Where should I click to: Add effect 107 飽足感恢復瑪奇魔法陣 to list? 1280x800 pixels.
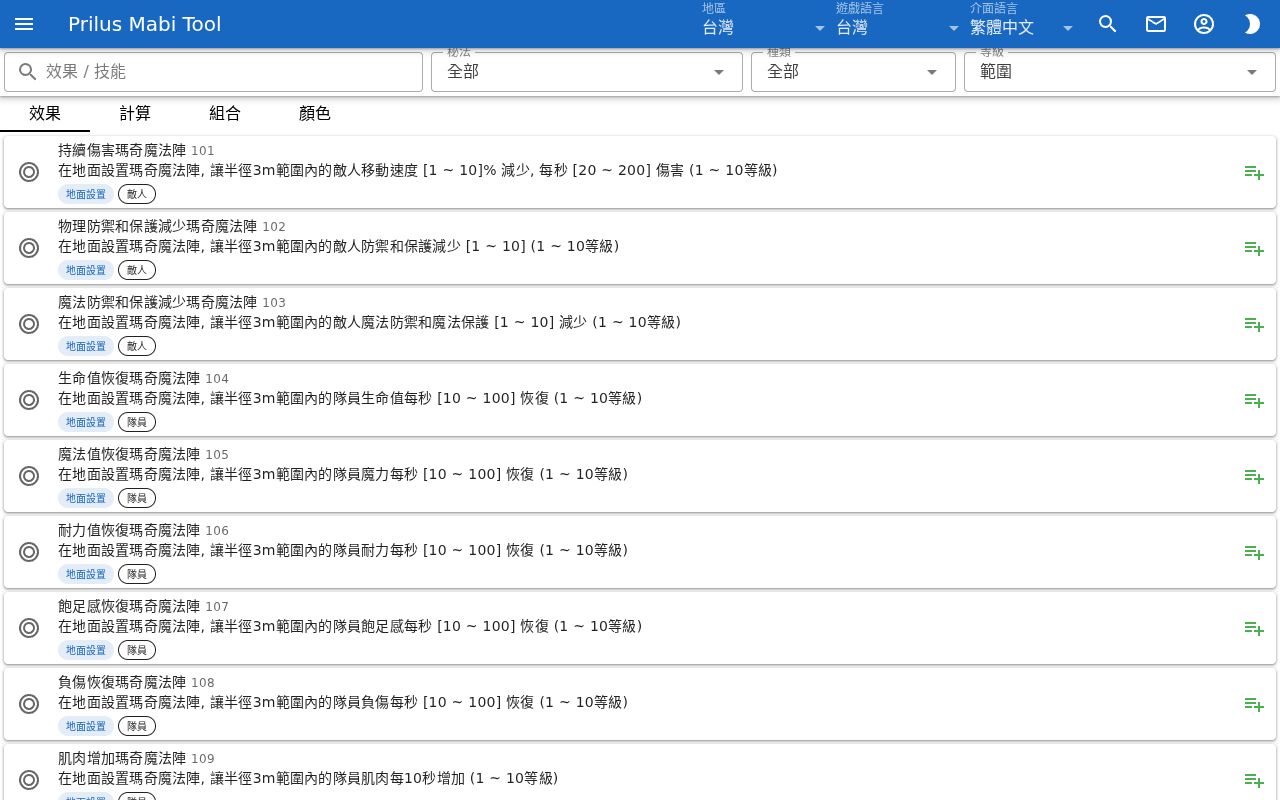(1254, 628)
